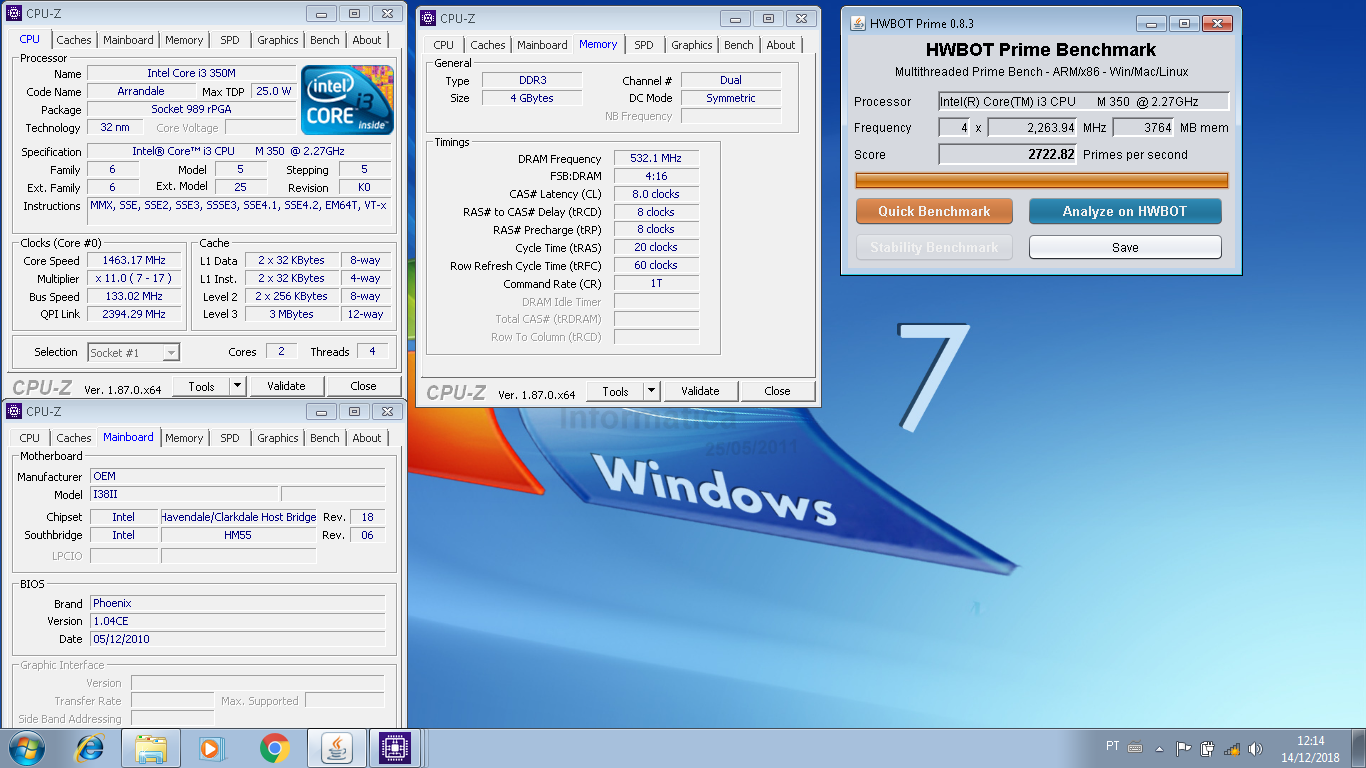Open Mainboard tab in Memory window

click(543, 45)
